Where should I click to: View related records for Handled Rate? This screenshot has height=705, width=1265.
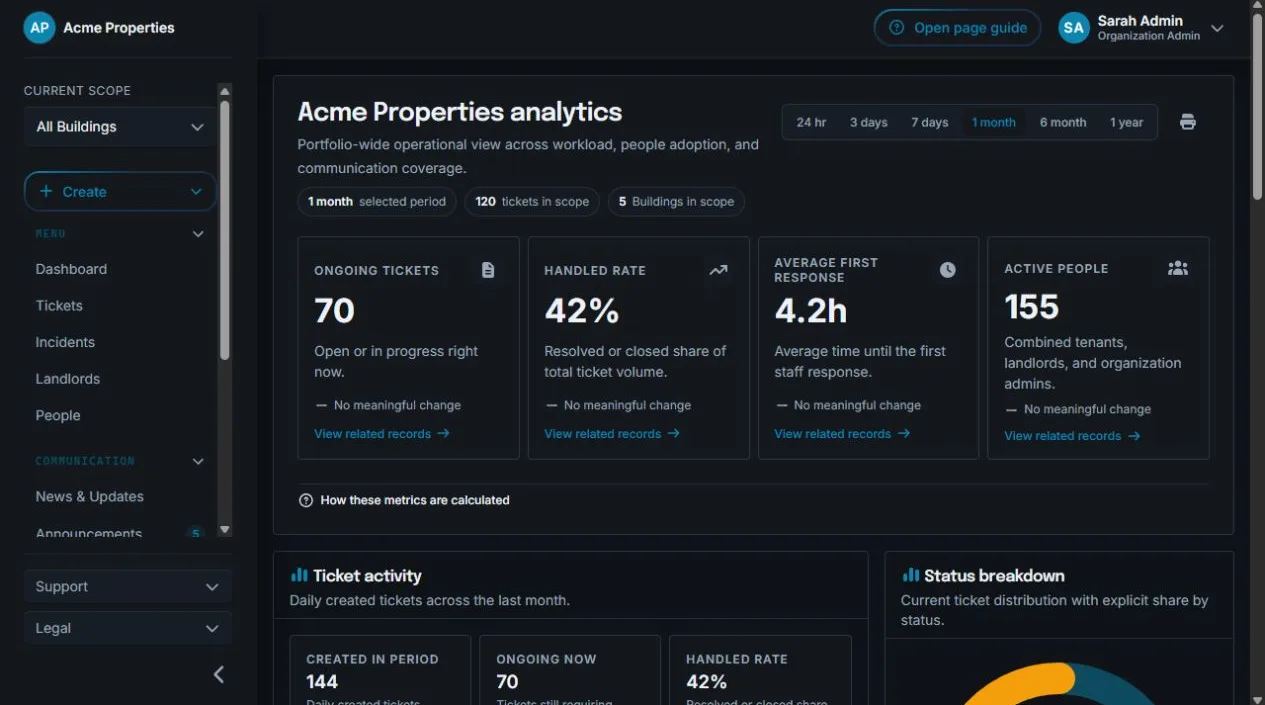(612, 434)
